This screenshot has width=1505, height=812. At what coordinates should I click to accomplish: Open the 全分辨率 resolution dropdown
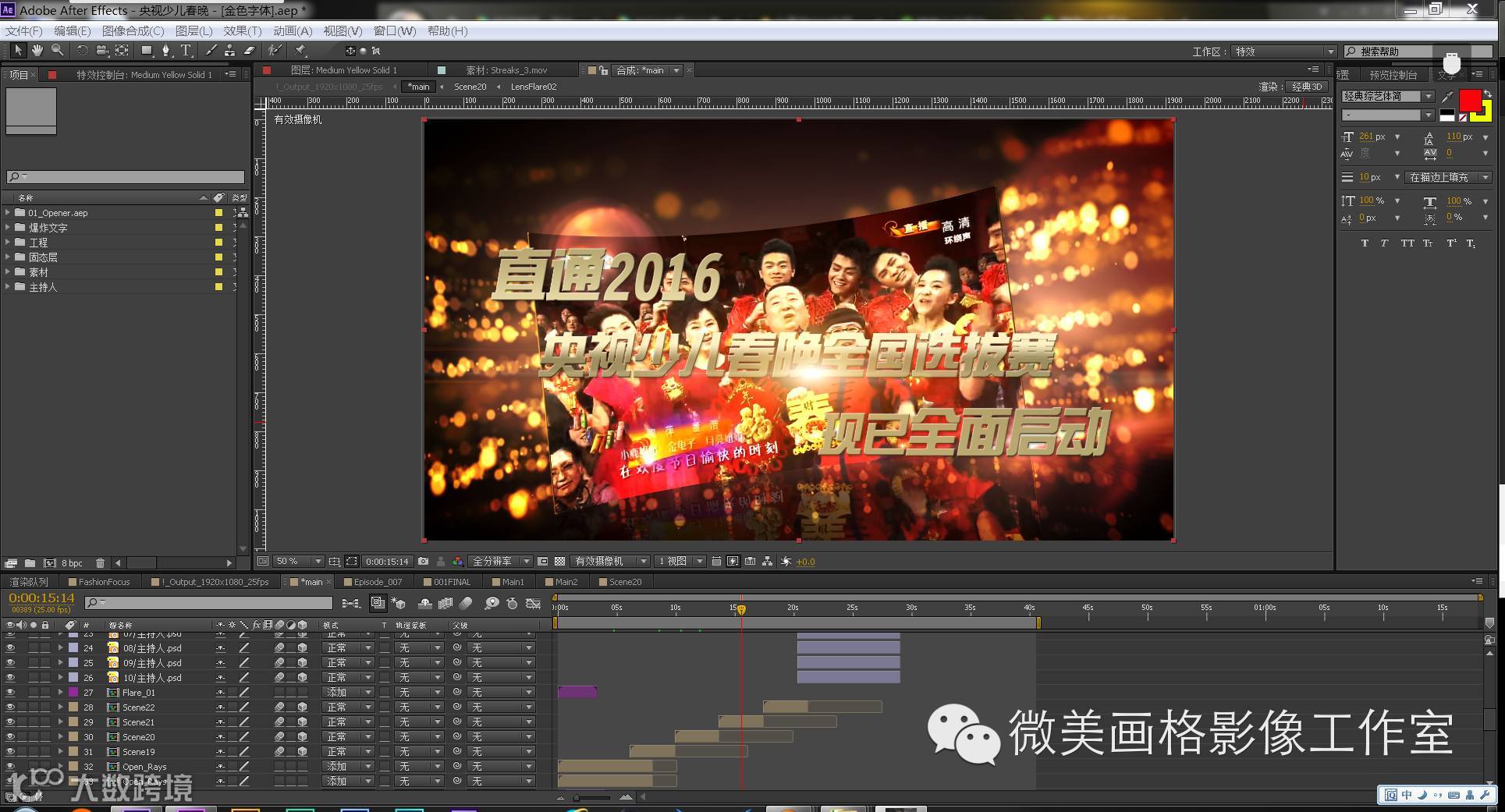tap(500, 562)
